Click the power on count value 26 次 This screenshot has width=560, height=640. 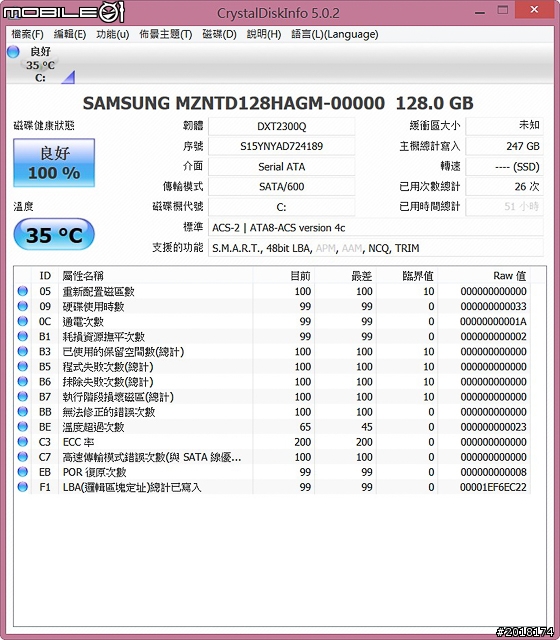pos(504,187)
